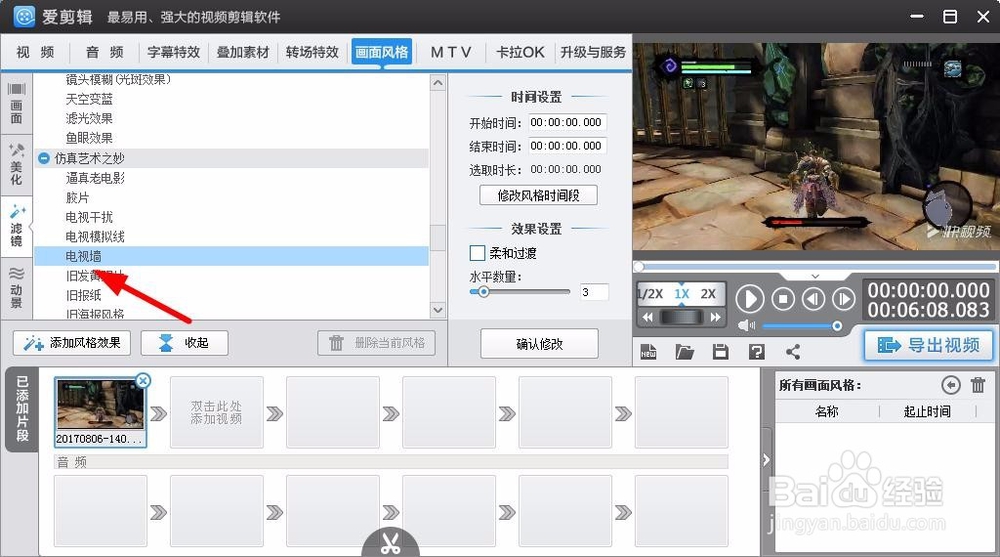Step to previous frame
The width and height of the screenshot is (1000, 557).
click(813, 299)
